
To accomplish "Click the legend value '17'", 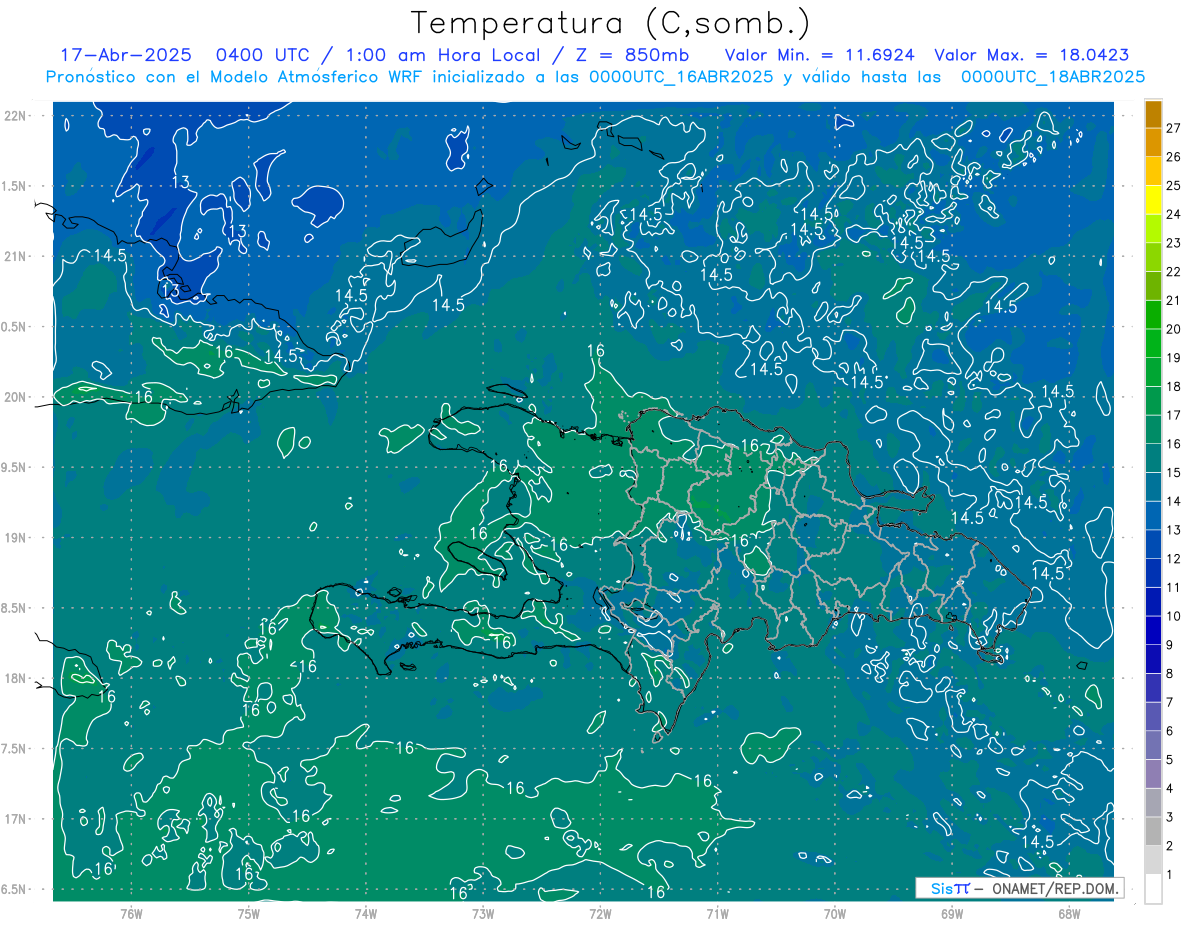I will (1174, 415).
